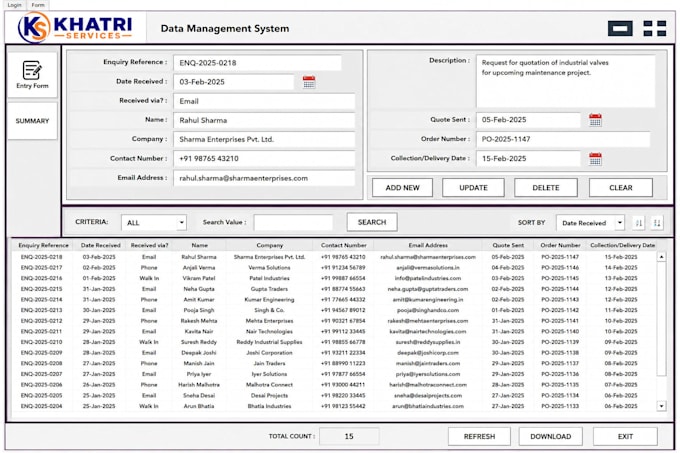Click the Enquiry Reference column header
This screenshot has height=453, width=680.
[43, 245]
